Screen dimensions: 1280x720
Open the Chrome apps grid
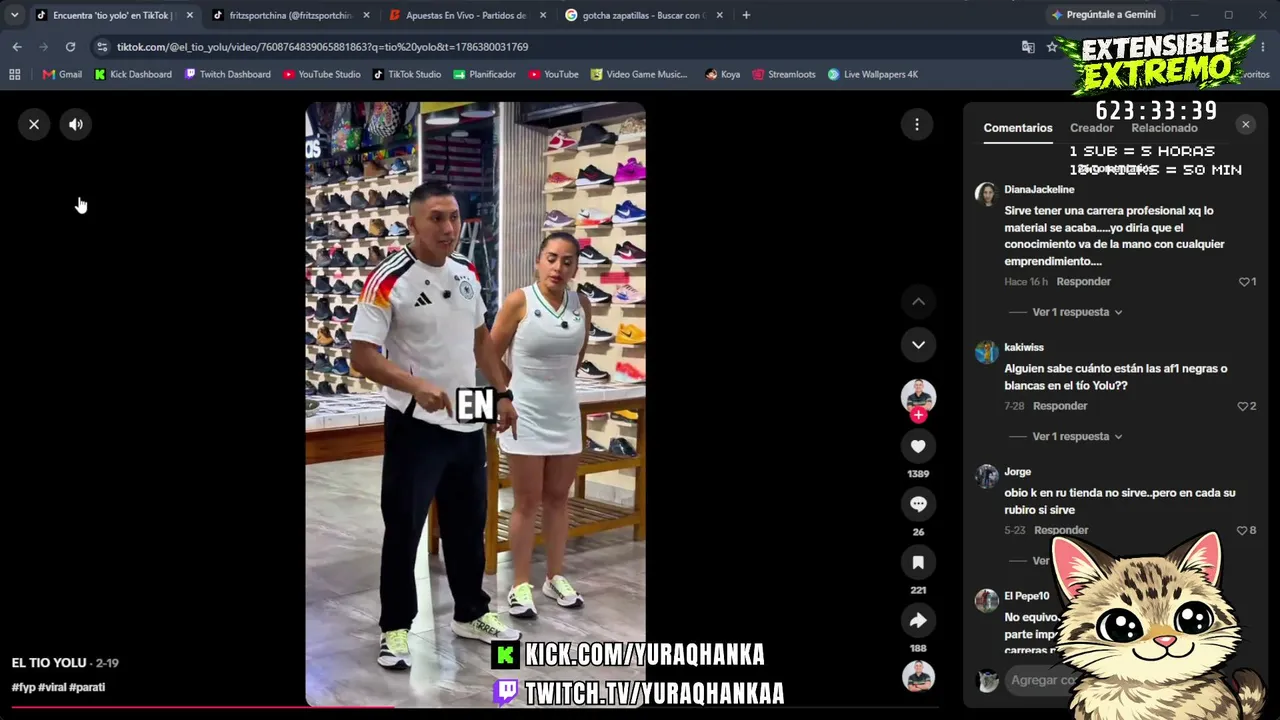point(15,74)
